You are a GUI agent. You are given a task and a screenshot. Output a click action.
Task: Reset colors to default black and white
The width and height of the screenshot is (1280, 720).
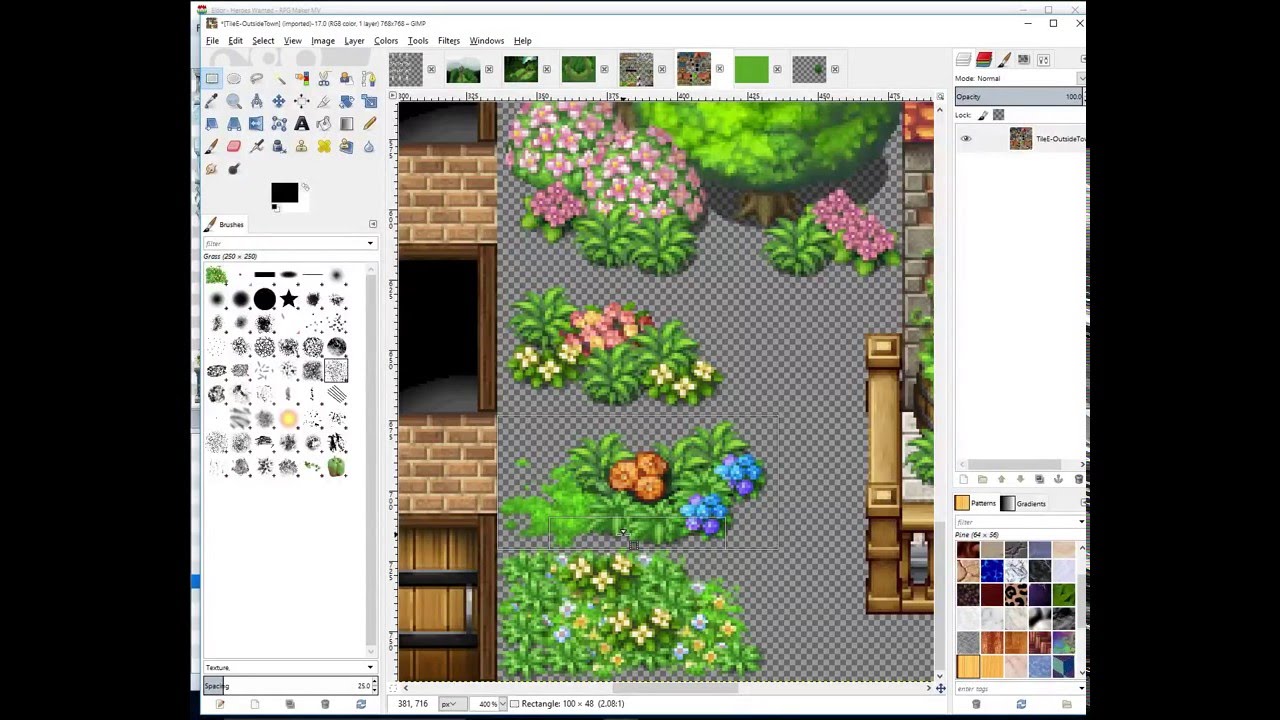click(x=275, y=208)
